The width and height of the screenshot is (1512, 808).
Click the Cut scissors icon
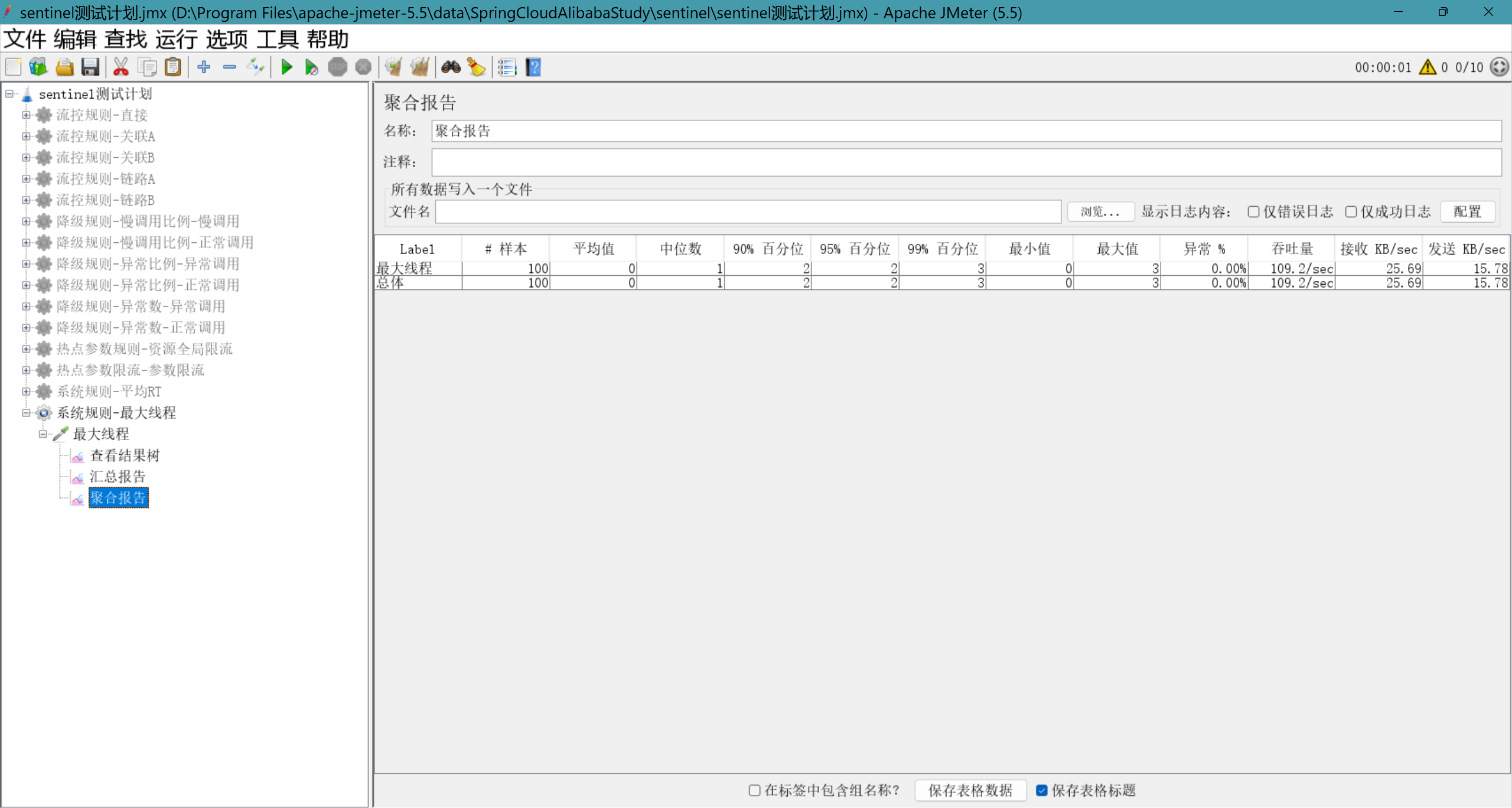pos(120,67)
